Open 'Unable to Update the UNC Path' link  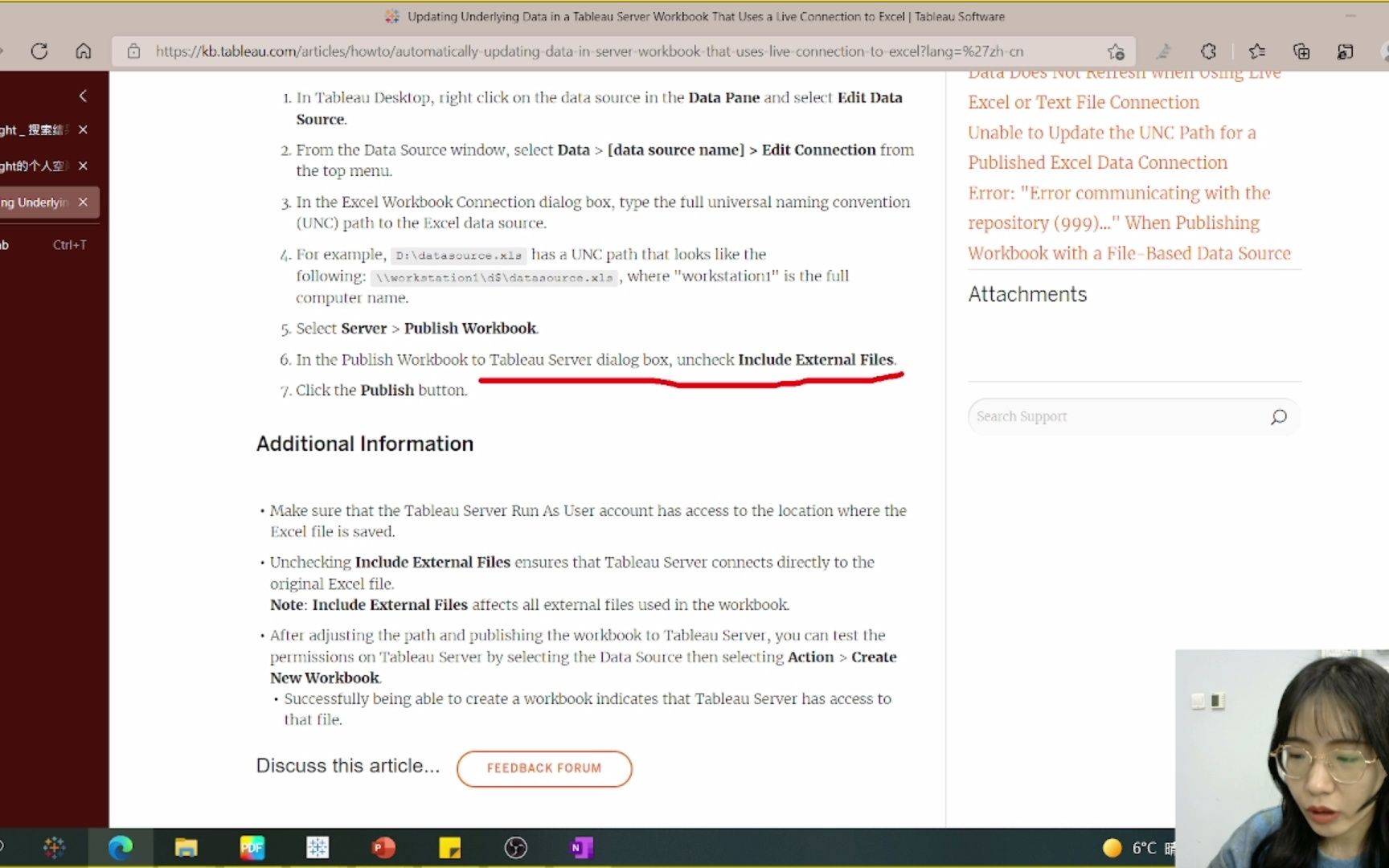(x=1112, y=147)
